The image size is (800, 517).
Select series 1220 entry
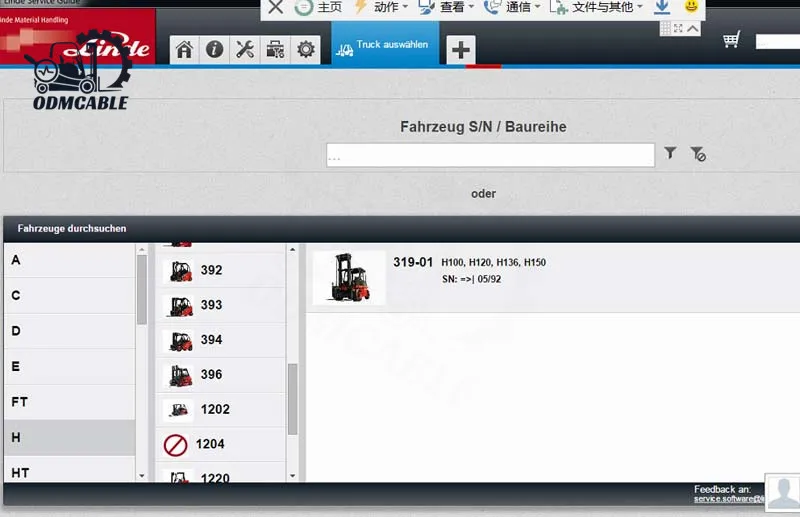point(220,473)
